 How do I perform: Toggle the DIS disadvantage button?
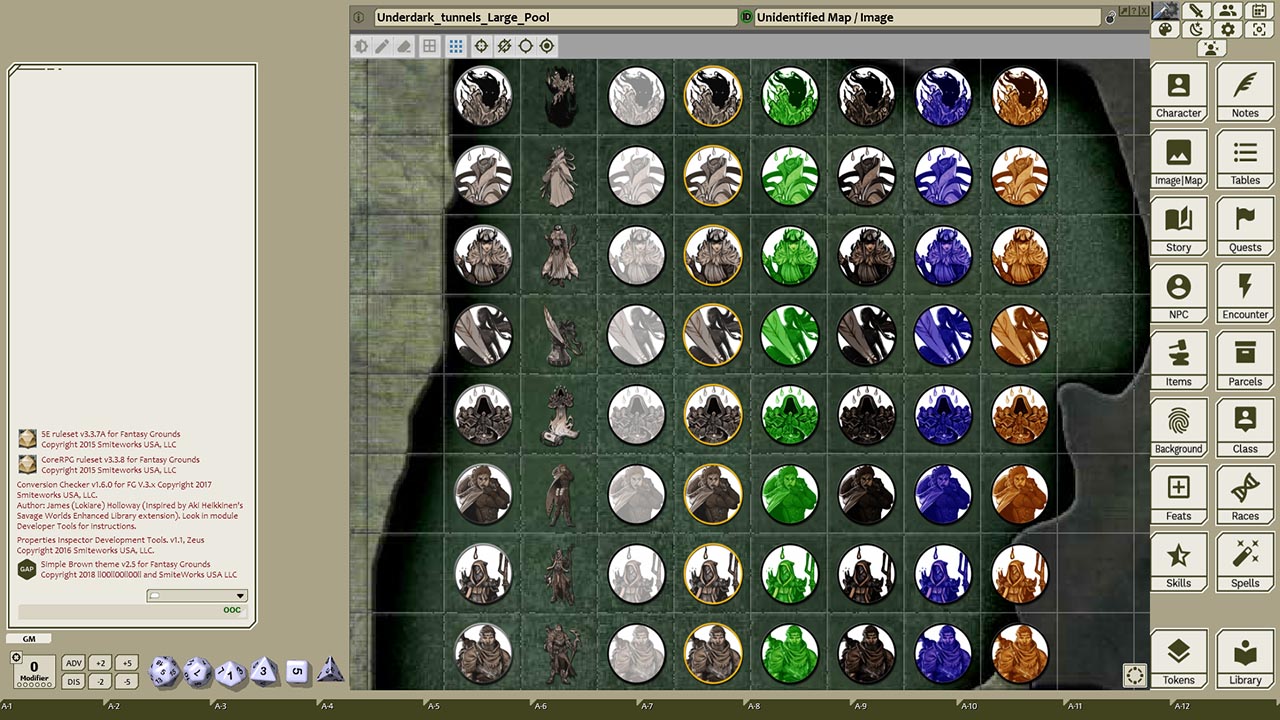click(x=73, y=681)
